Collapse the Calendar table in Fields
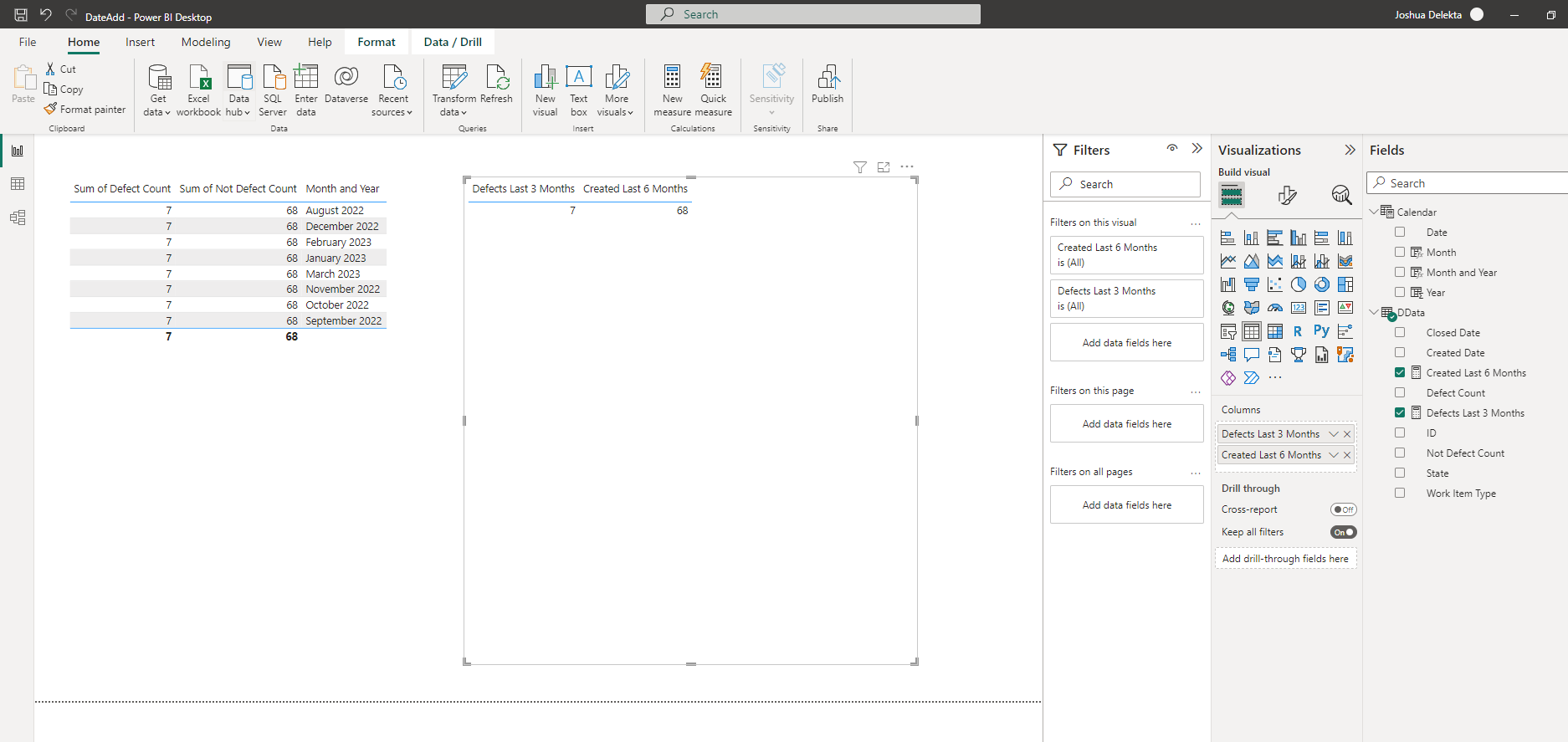This screenshot has width=1568, height=742. click(1374, 212)
